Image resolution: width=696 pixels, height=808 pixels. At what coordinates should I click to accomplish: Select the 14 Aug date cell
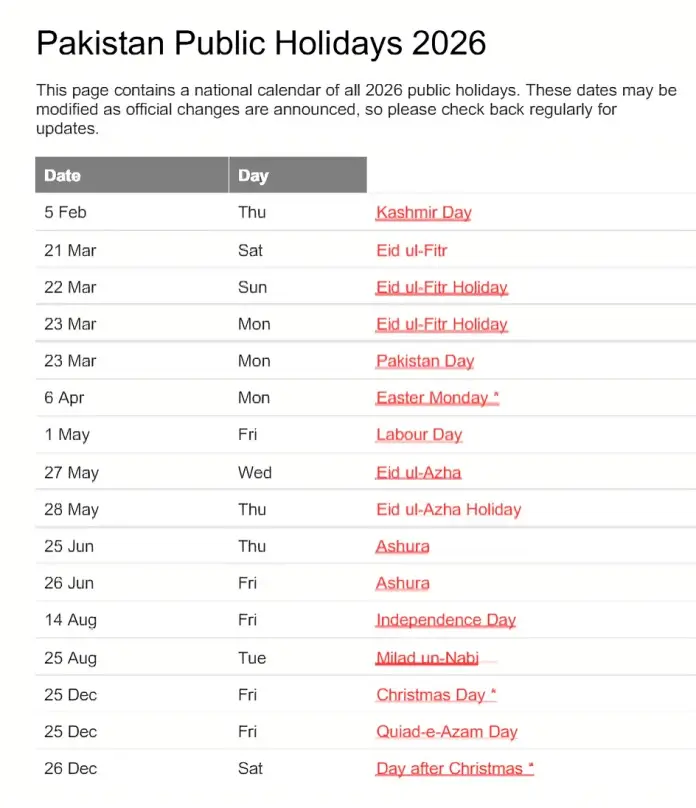70,620
